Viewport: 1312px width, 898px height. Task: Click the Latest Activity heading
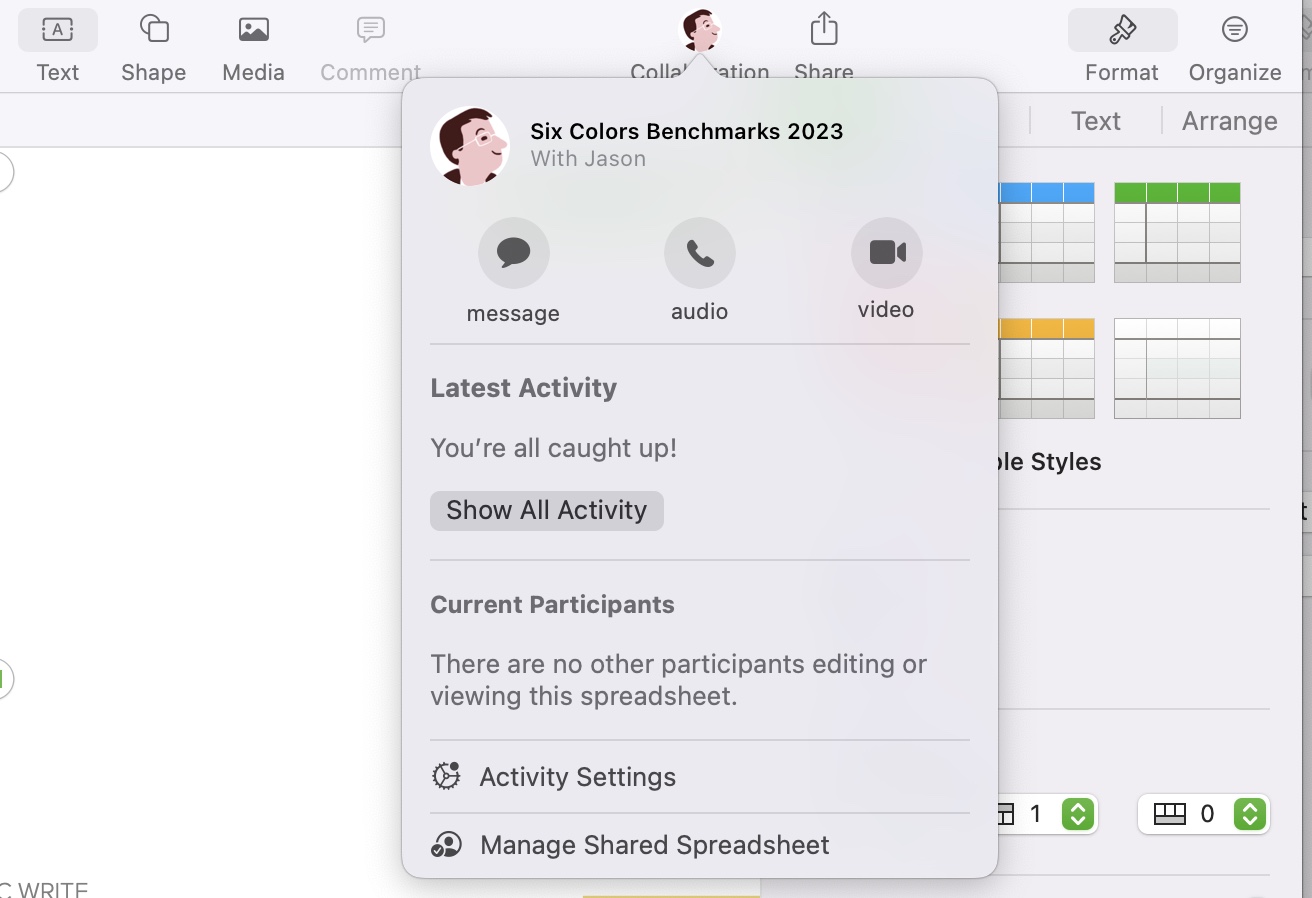click(x=523, y=388)
